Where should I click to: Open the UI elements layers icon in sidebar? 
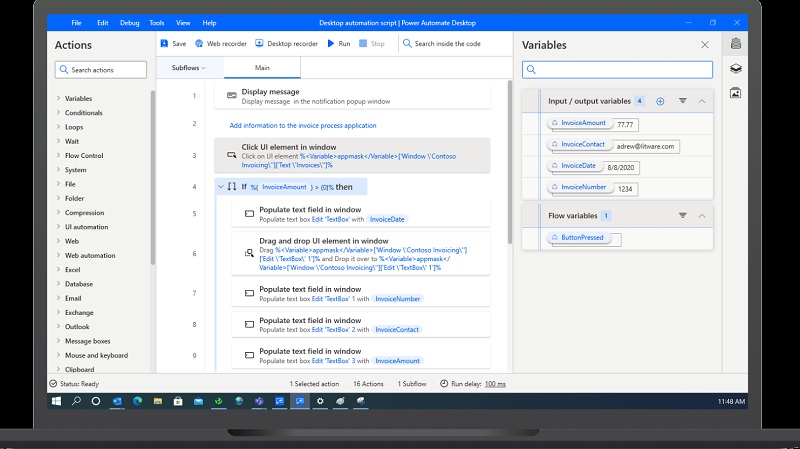point(735,68)
